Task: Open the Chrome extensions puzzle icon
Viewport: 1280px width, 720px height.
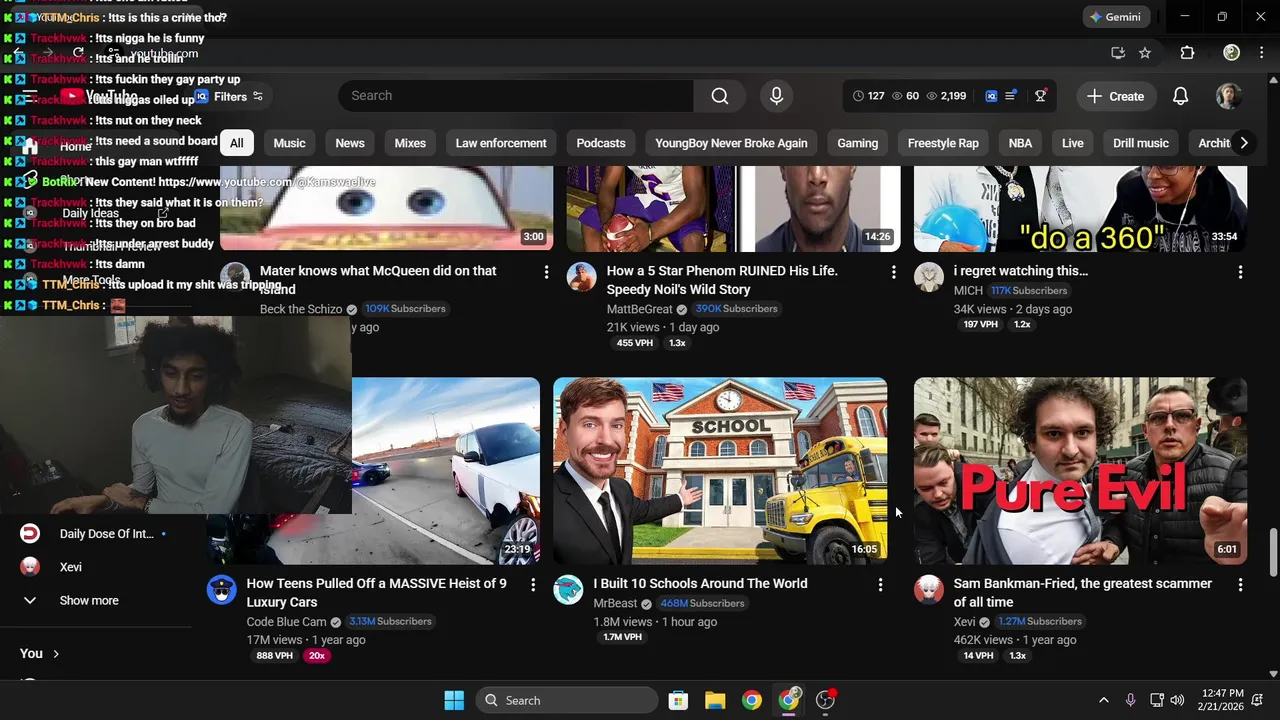Action: tap(1187, 53)
